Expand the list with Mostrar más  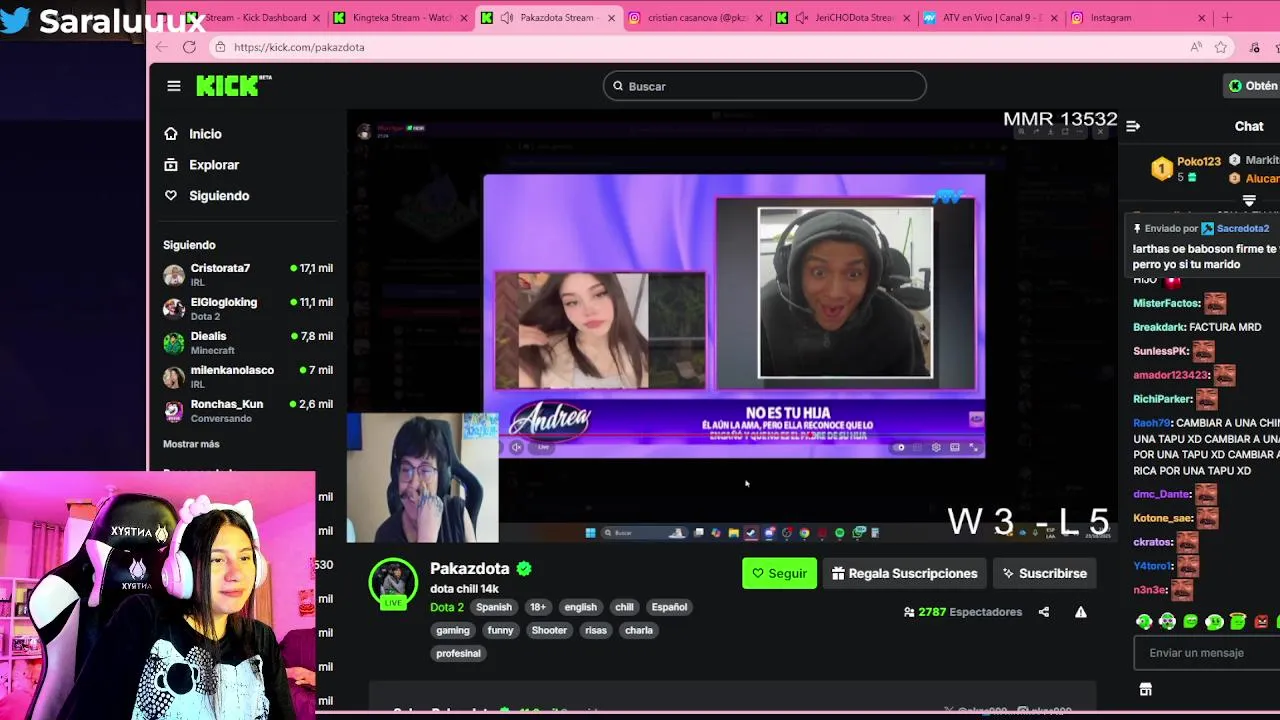[x=191, y=444]
